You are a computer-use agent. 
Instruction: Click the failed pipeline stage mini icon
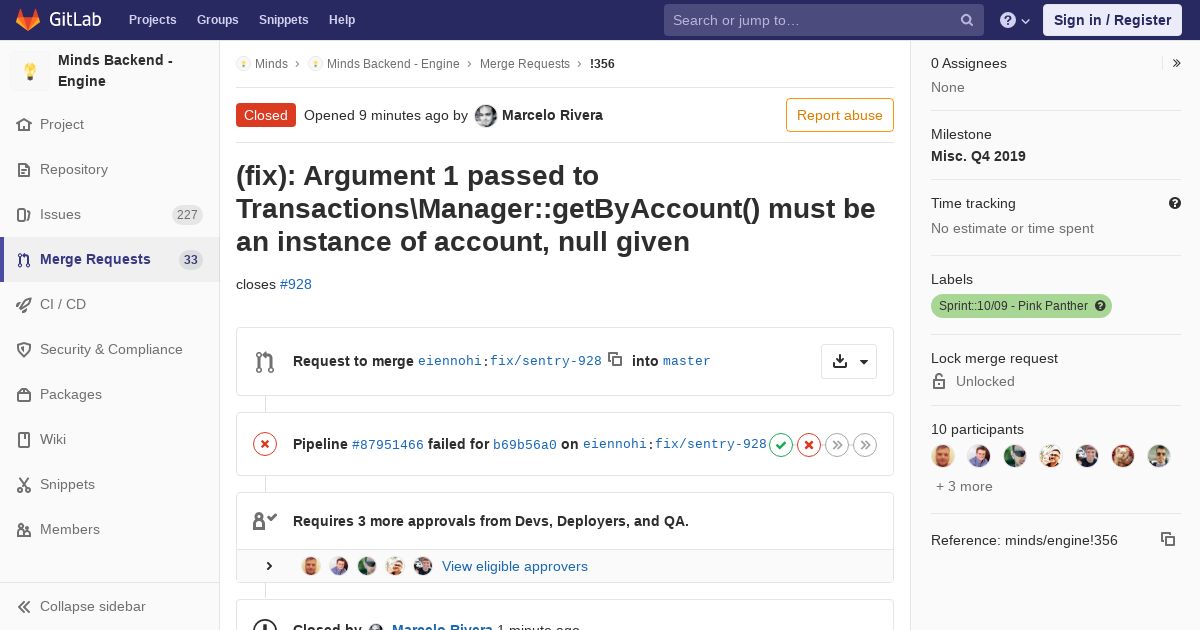click(x=809, y=444)
